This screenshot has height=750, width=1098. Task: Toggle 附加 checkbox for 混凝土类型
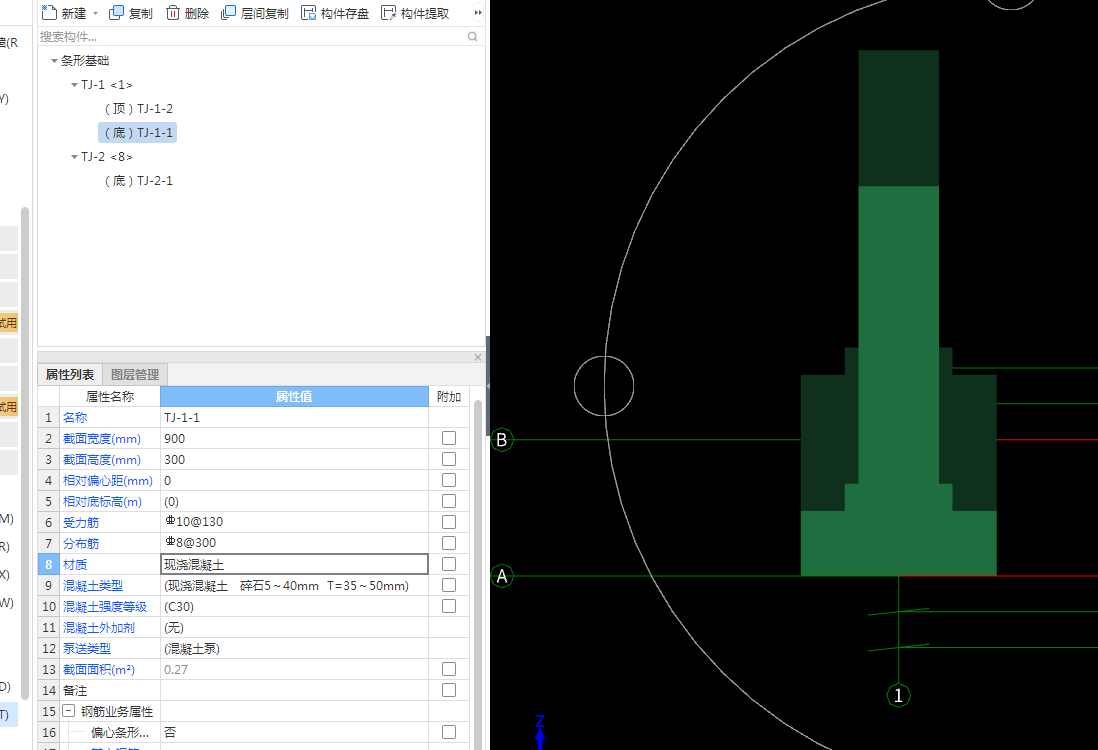[449, 585]
